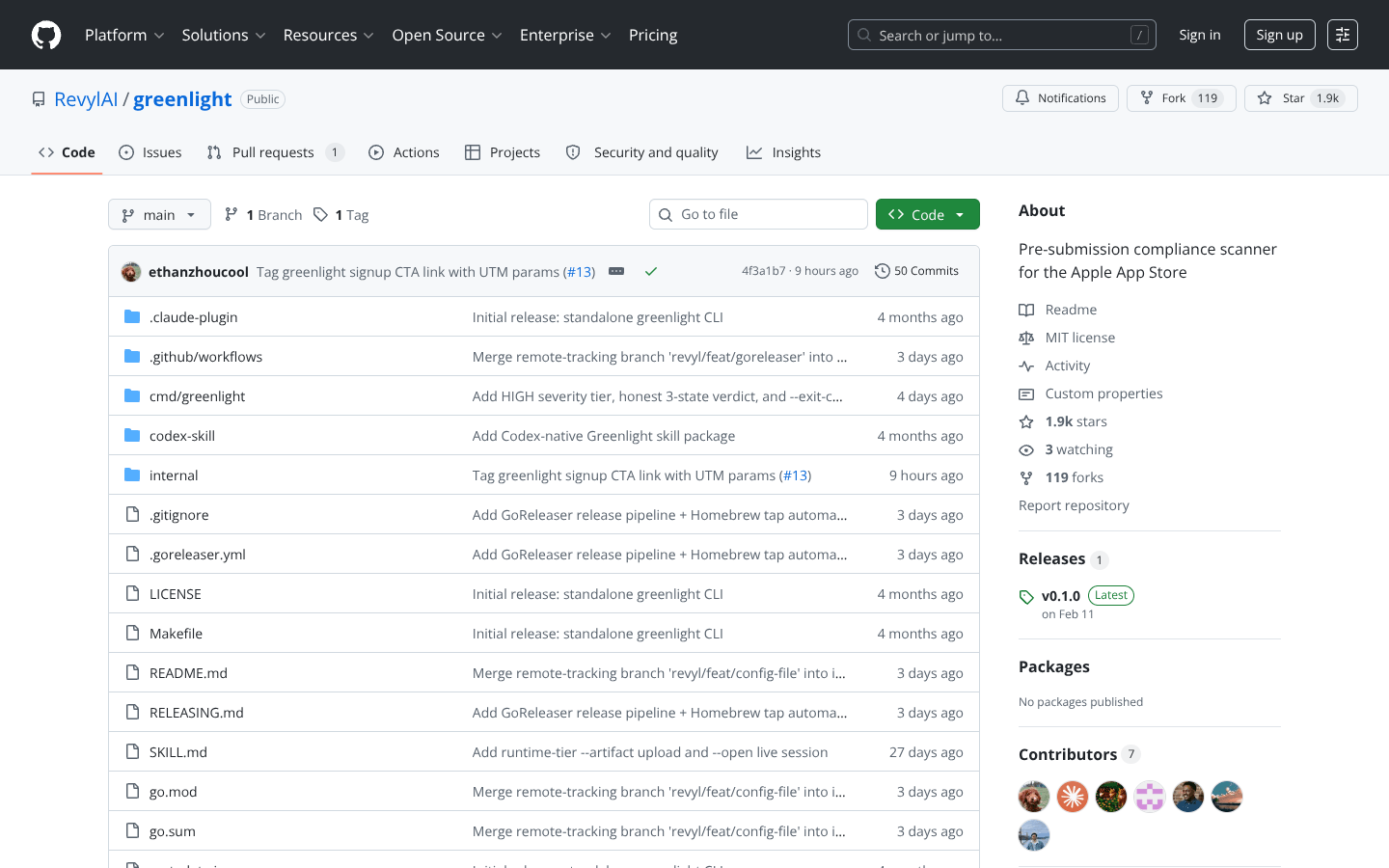Click the codex-skill folder icon
This screenshot has height=868, width=1389.
(x=132, y=435)
